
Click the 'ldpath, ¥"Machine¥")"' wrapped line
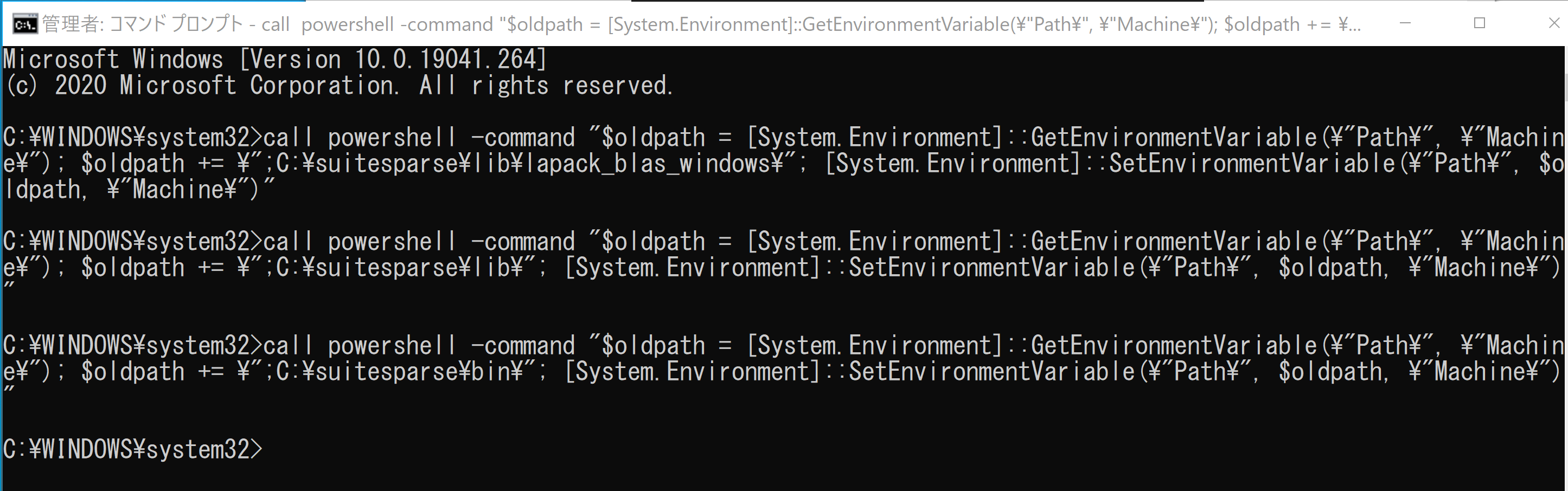pos(139,190)
